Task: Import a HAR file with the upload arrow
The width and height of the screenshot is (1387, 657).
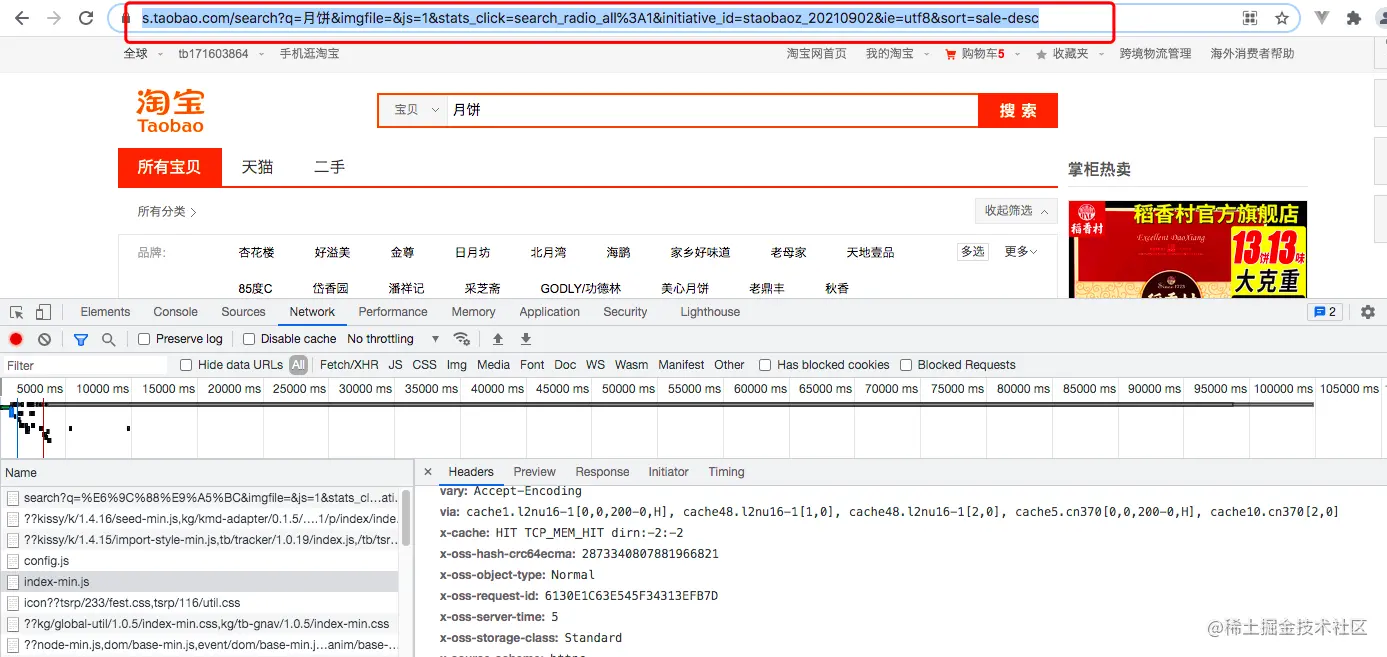Action: coord(498,339)
